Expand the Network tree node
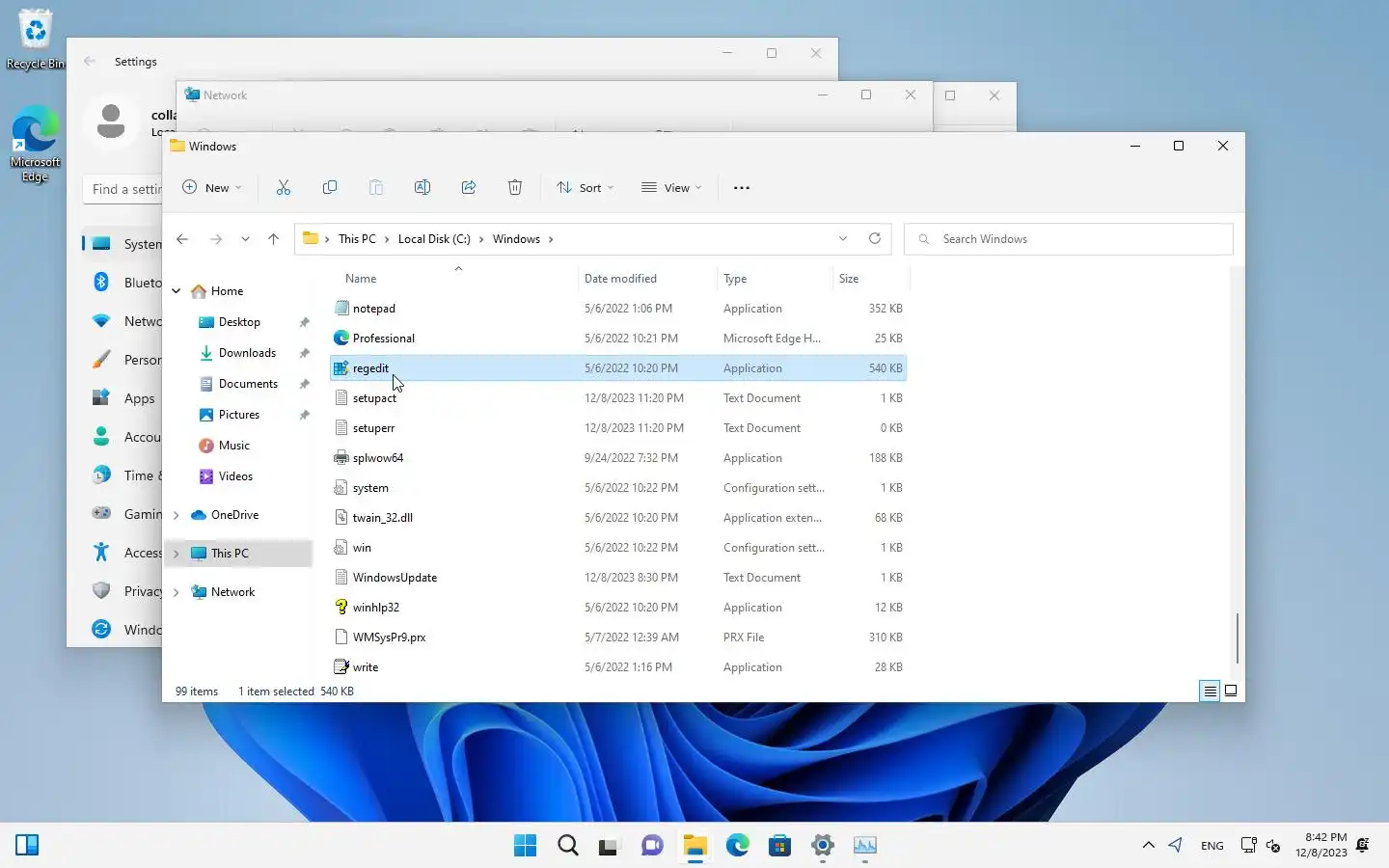The width and height of the screenshot is (1389, 868). point(177,592)
